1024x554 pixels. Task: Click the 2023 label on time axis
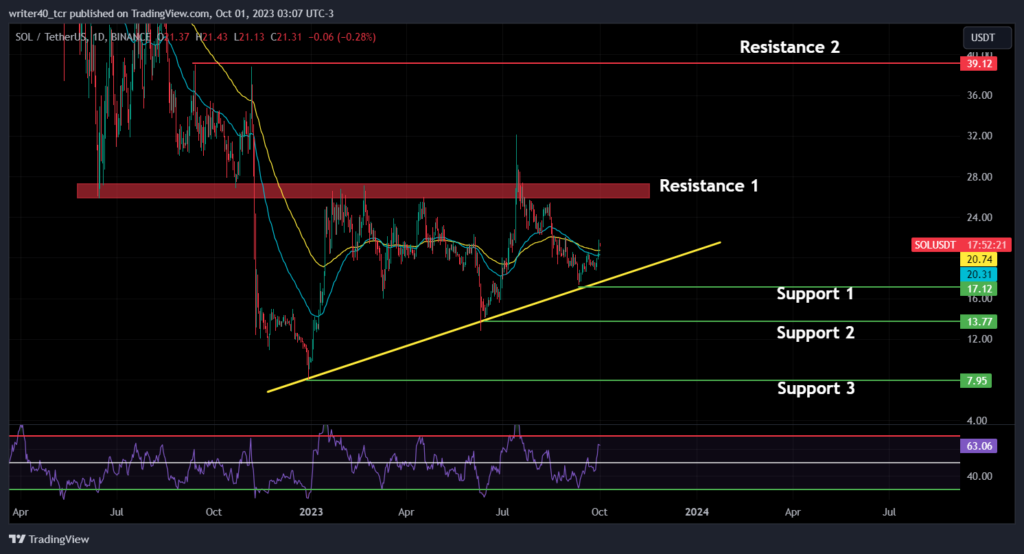(311, 512)
